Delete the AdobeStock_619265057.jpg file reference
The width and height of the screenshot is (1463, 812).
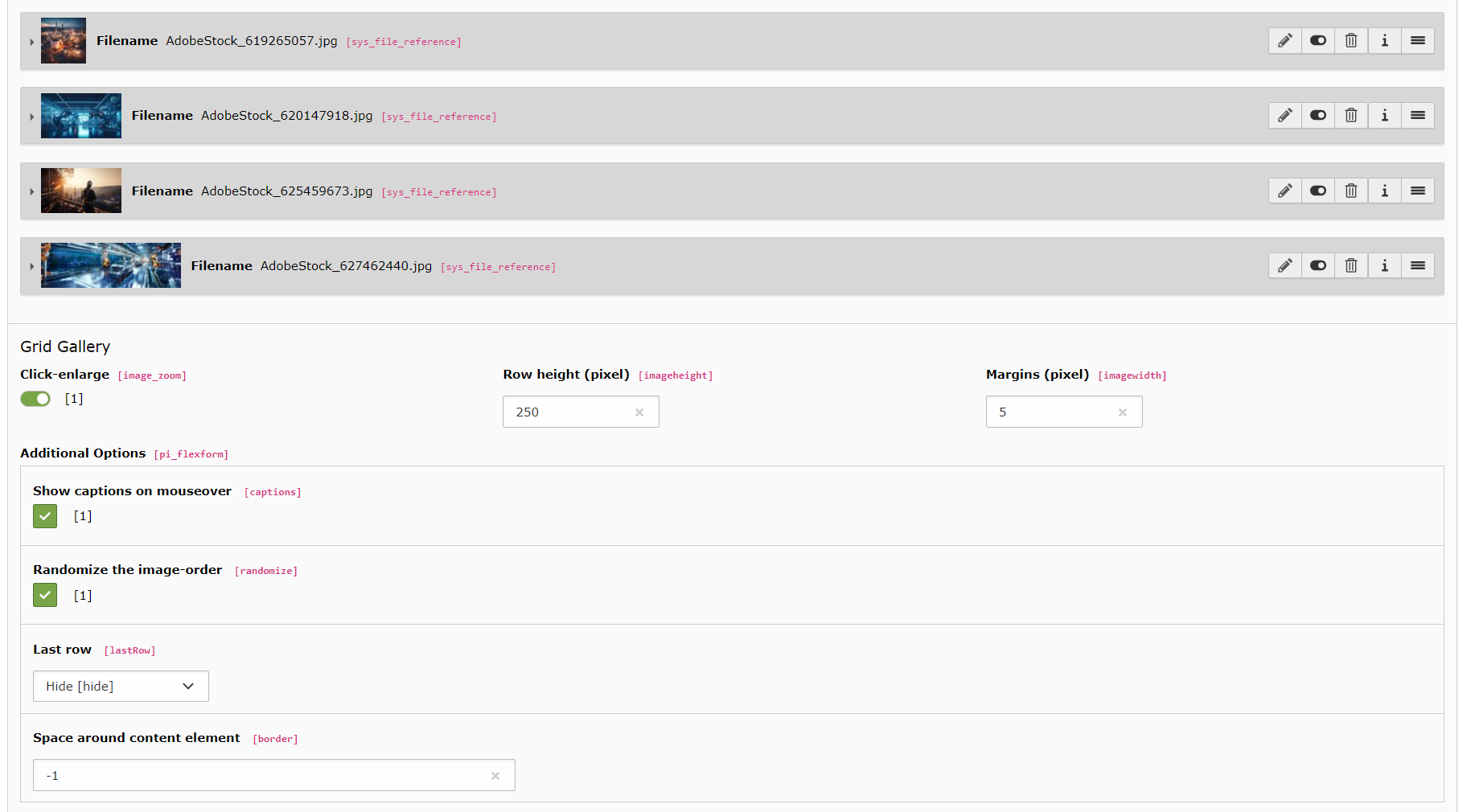tap(1351, 41)
